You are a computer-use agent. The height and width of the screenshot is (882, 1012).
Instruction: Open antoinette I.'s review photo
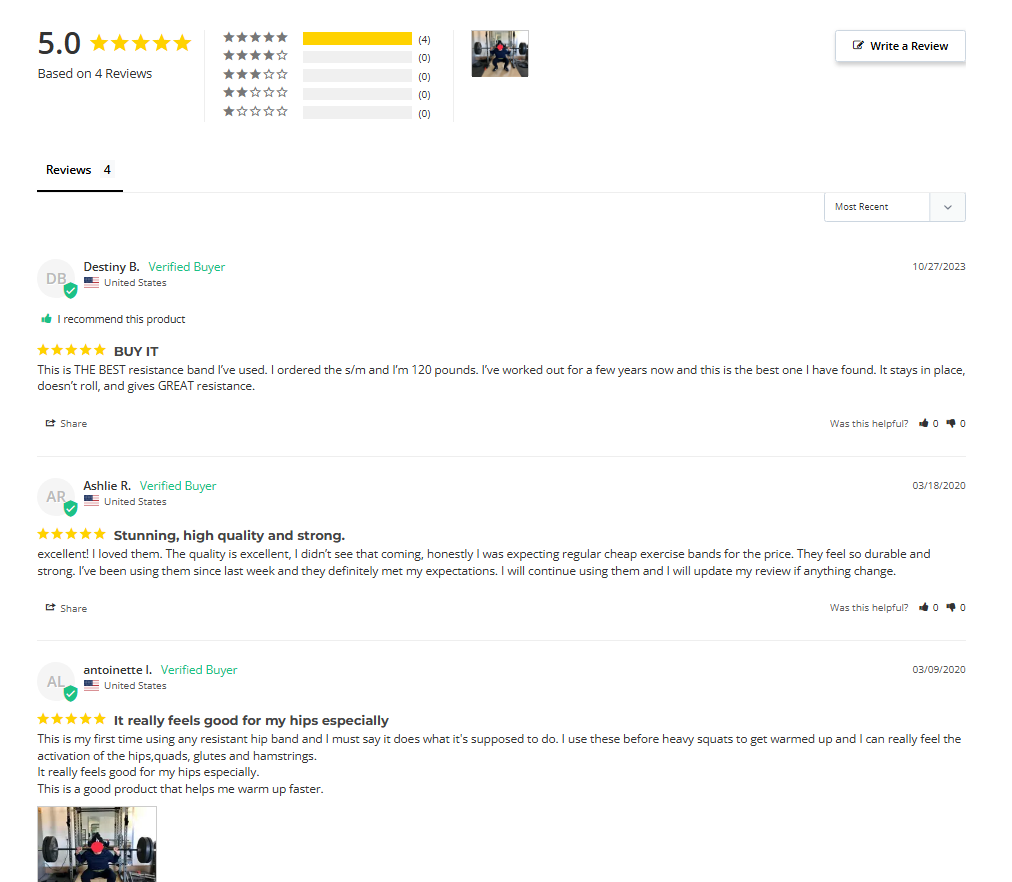pos(97,844)
